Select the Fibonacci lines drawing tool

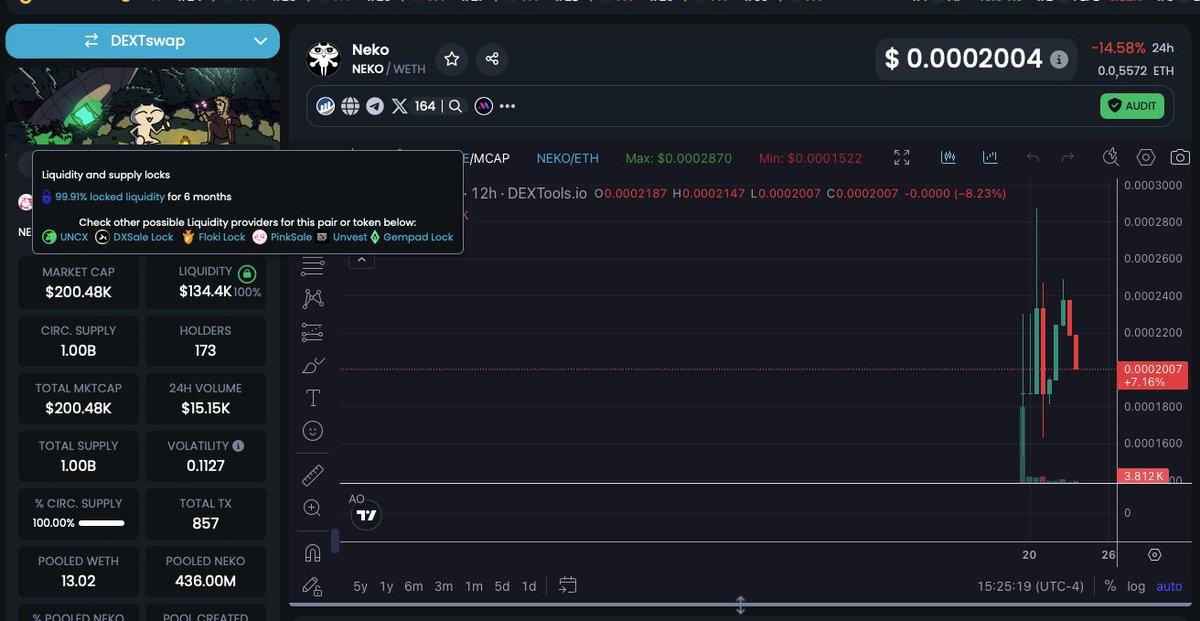[313, 266]
